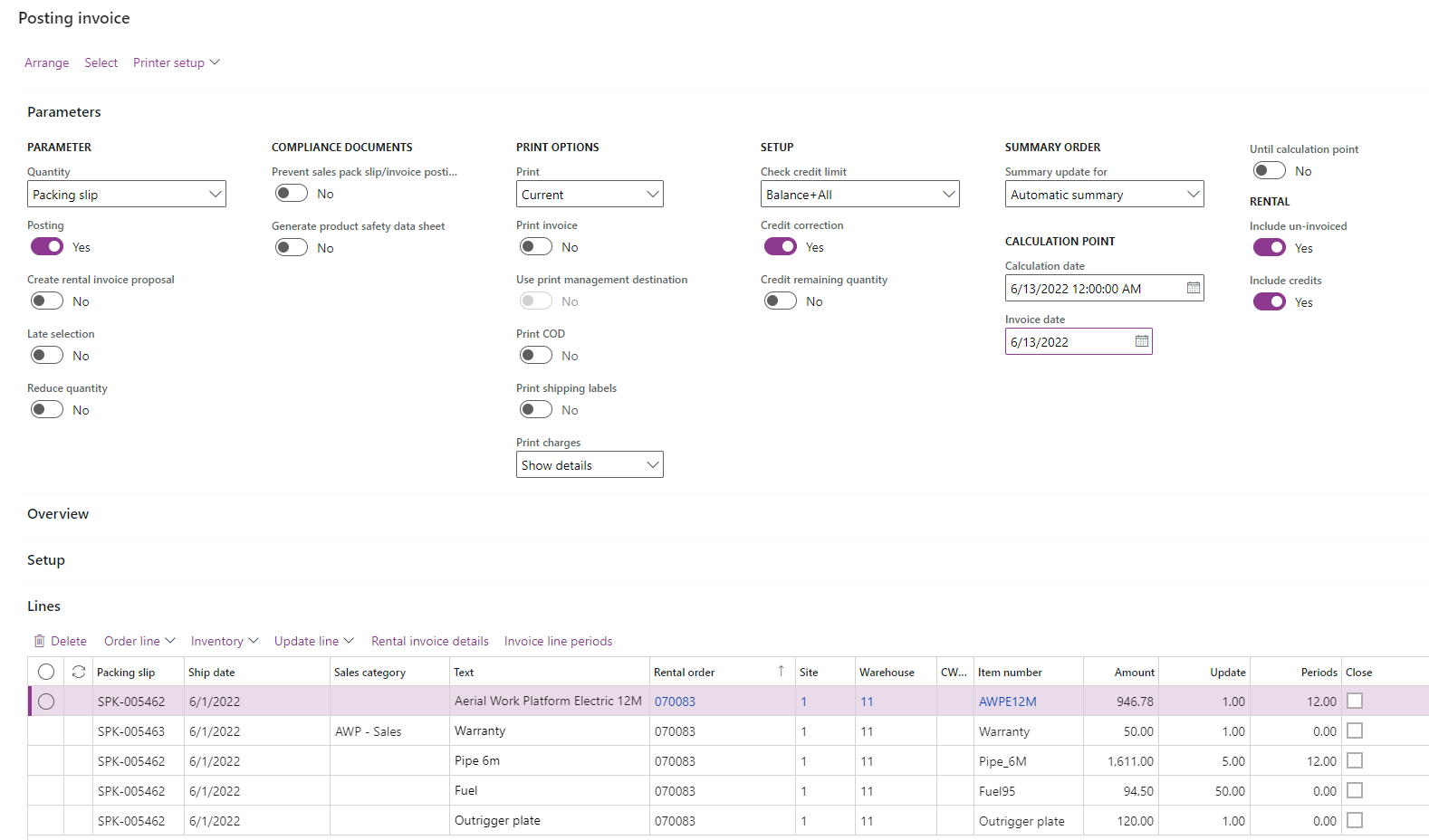This screenshot has width=1429, height=840.
Task: Collapse the Lines section
Action: pos(43,606)
